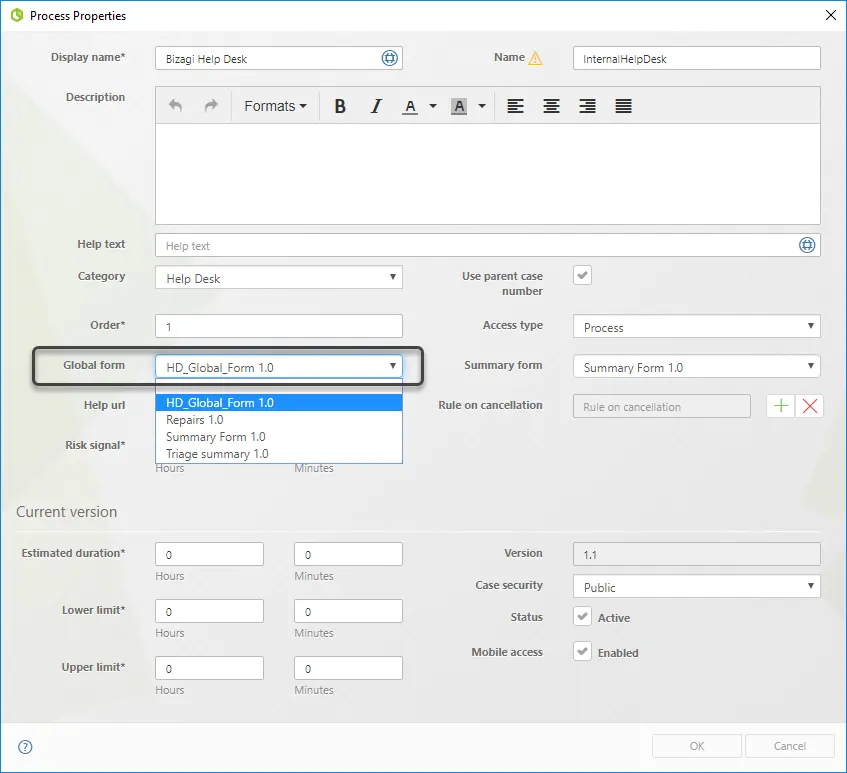Click the Upper limit Minutes field
The height and width of the screenshot is (773, 847).
pyautogui.click(x=348, y=668)
